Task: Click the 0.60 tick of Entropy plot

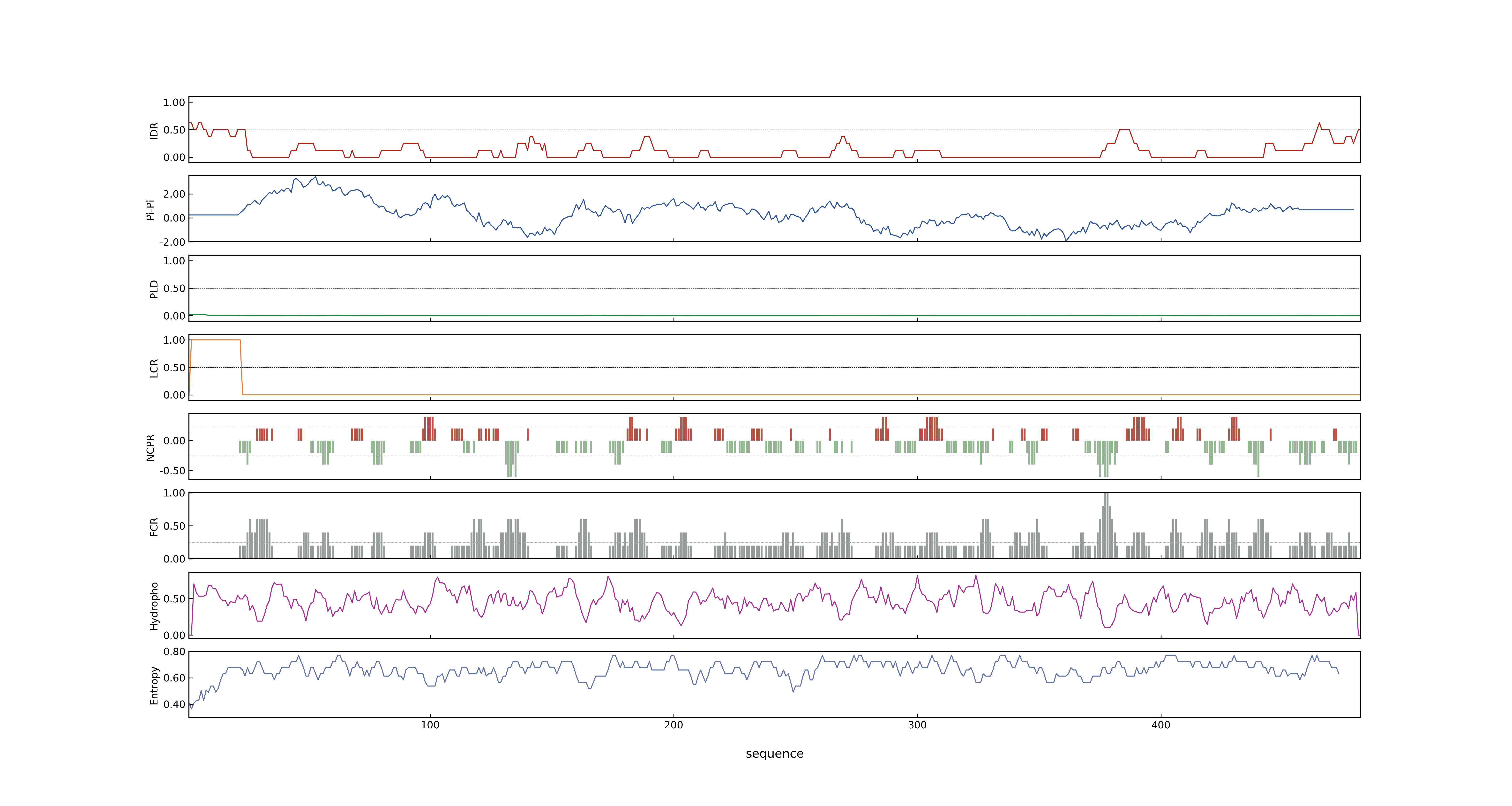Action: click(x=174, y=678)
